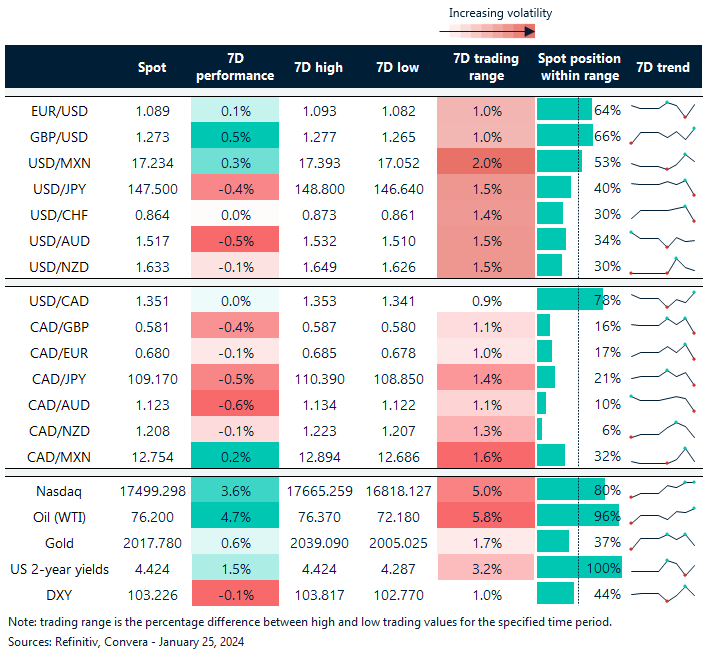Select the 7D trading range column header
705x653 pixels.
(x=486, y=67)
